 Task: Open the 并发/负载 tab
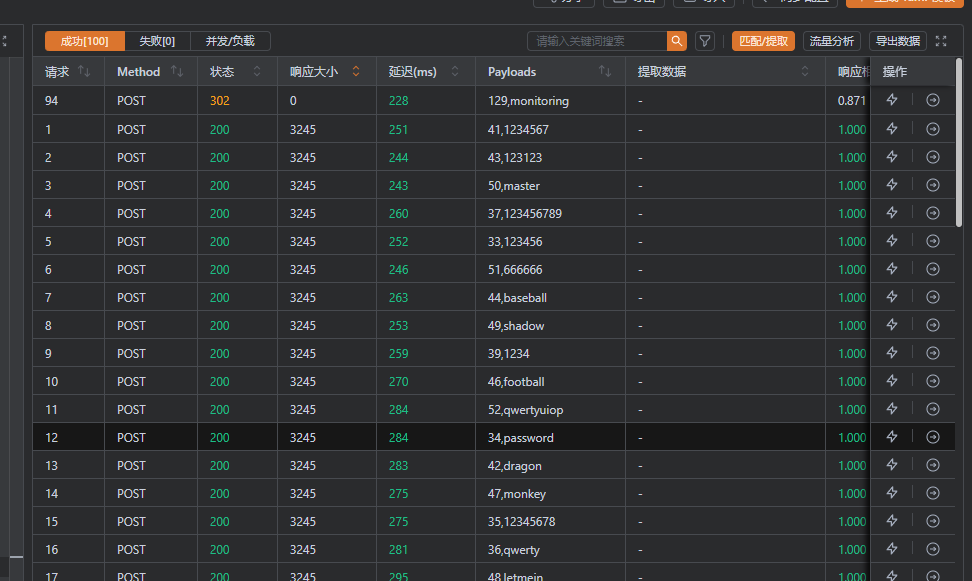click(x=230, y=41)
